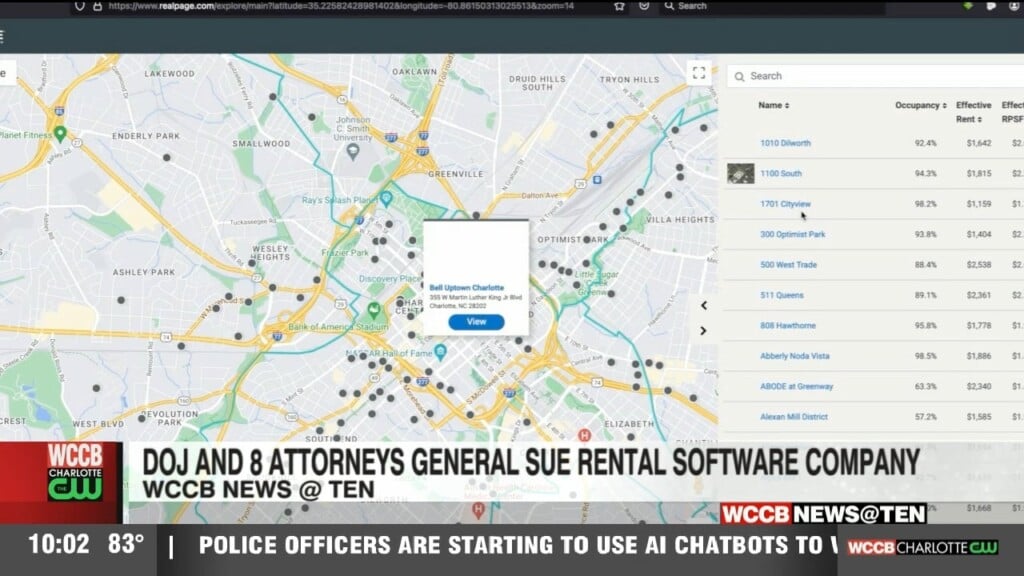Open the 500 West Trade property link

tap(788, 264)
